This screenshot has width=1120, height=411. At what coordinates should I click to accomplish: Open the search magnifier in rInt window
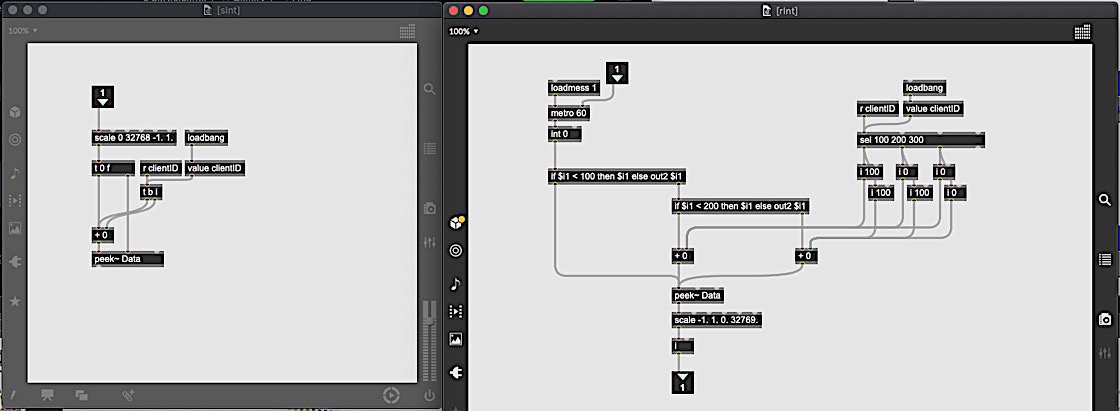pyautogui.click(x=1104, y=200)
